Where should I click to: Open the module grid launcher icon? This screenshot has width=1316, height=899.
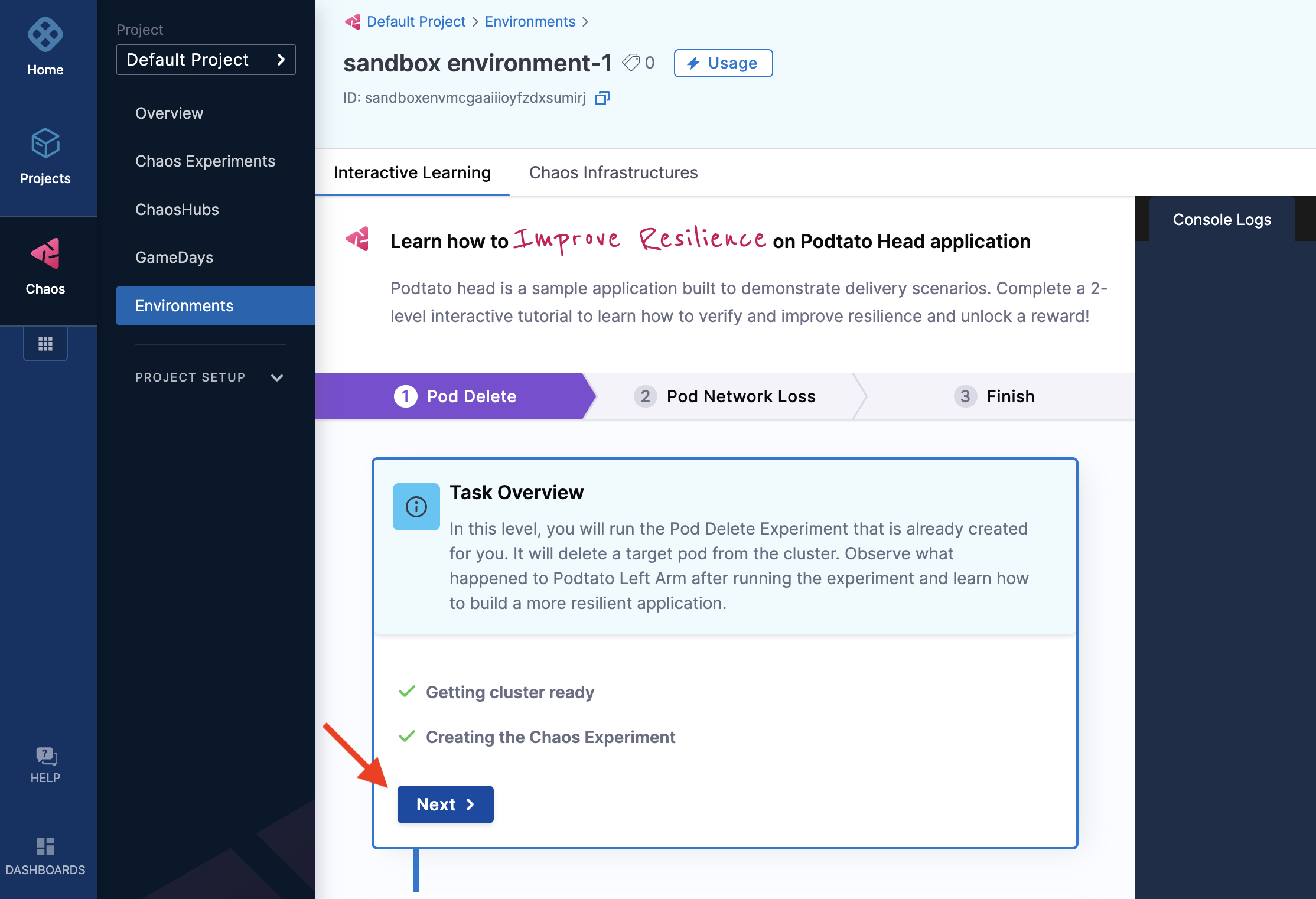tap(45, 344)
